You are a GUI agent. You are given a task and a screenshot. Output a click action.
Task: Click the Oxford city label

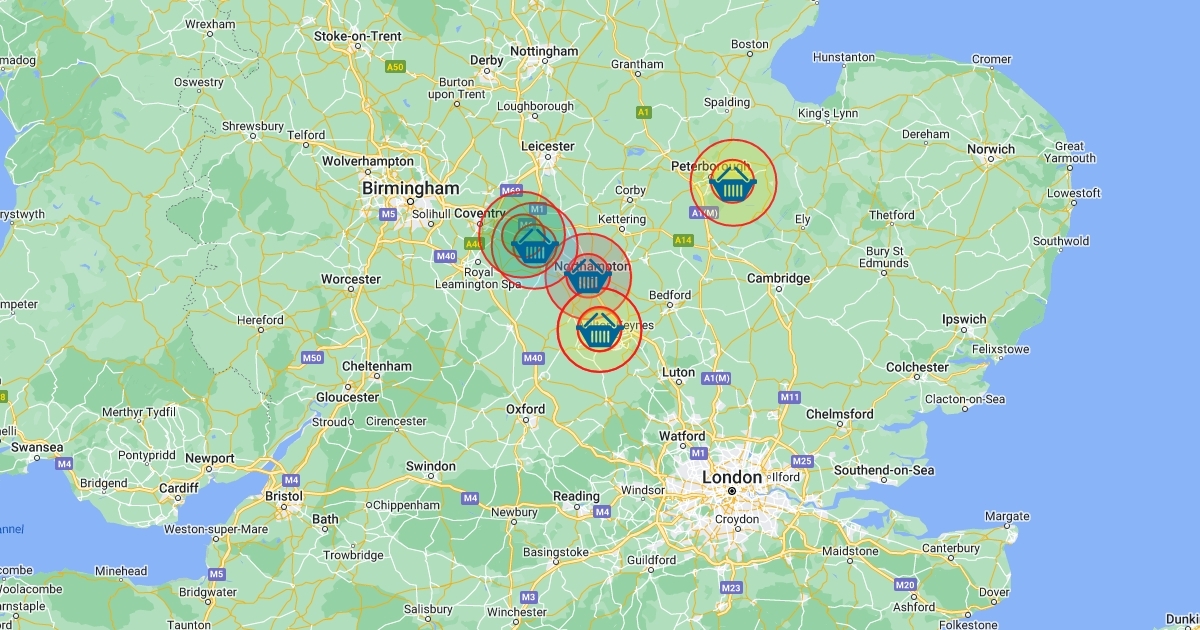tap(526, 409)
